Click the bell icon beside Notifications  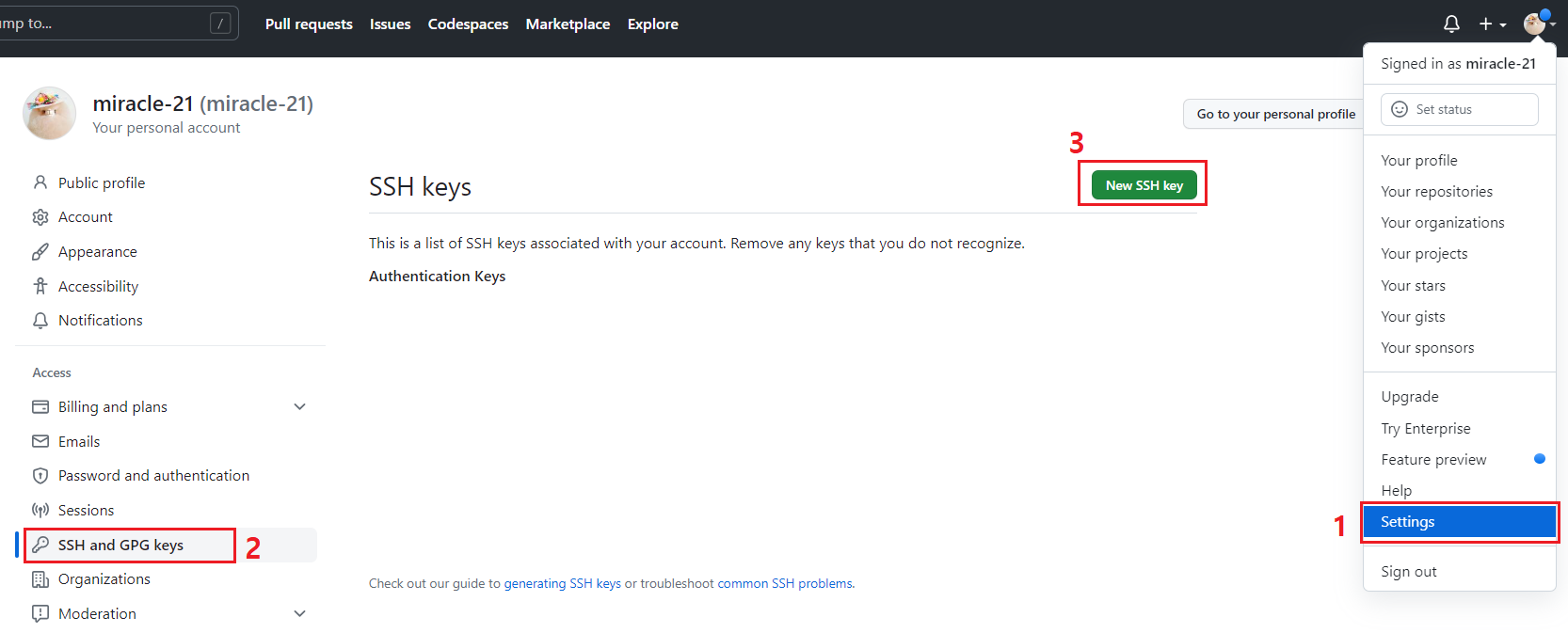[40, 321]
